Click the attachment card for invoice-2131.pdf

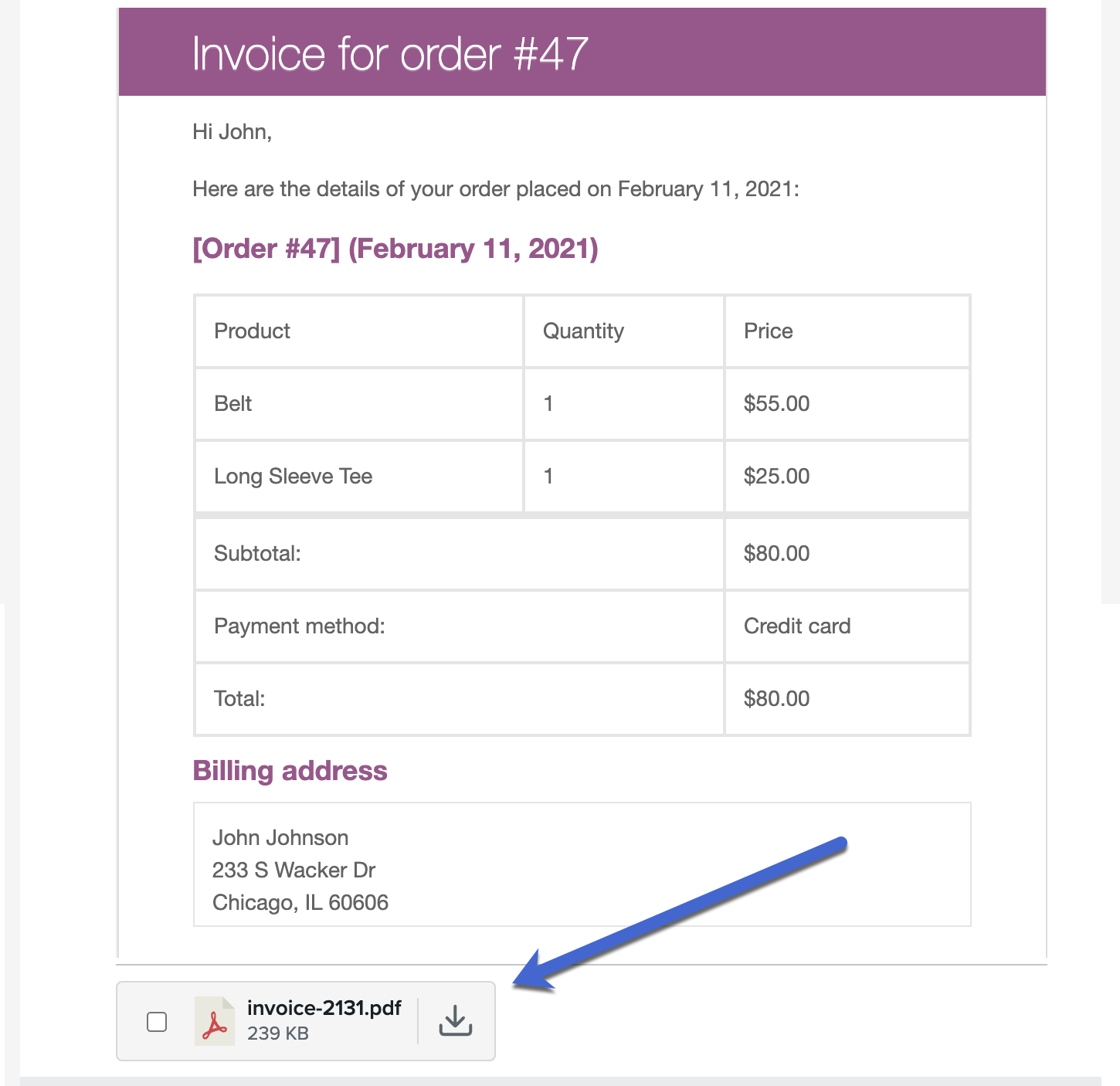click(305, 1021)
